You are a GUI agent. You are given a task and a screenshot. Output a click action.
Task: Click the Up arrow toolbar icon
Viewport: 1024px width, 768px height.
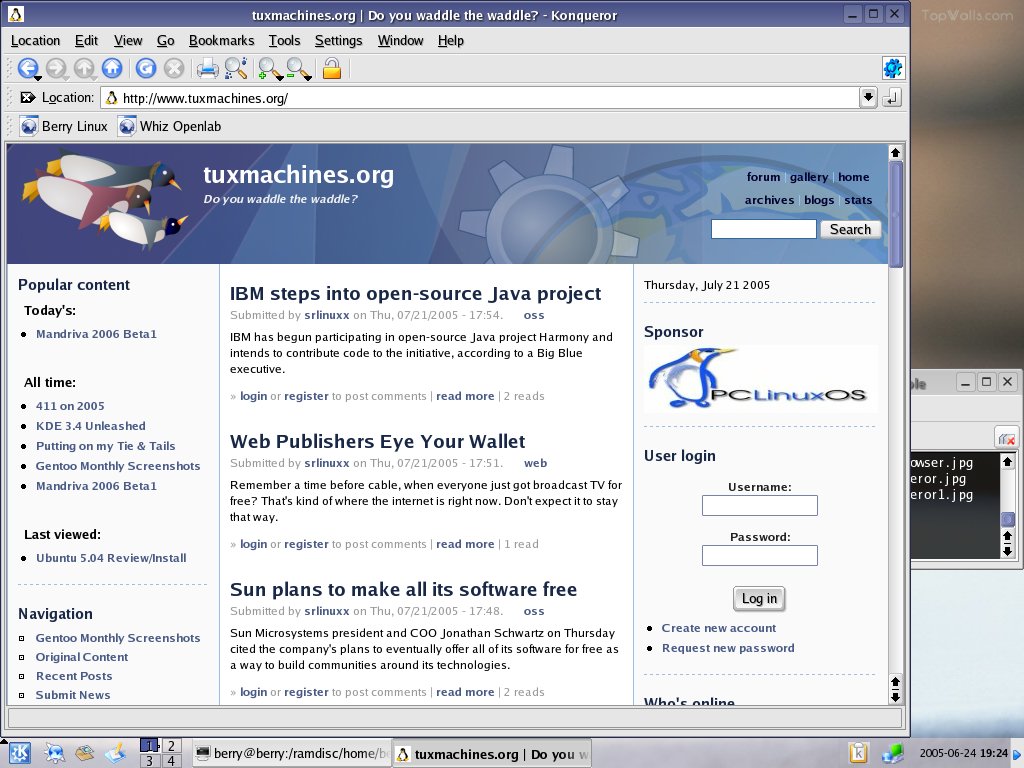[x=84, y=68]
